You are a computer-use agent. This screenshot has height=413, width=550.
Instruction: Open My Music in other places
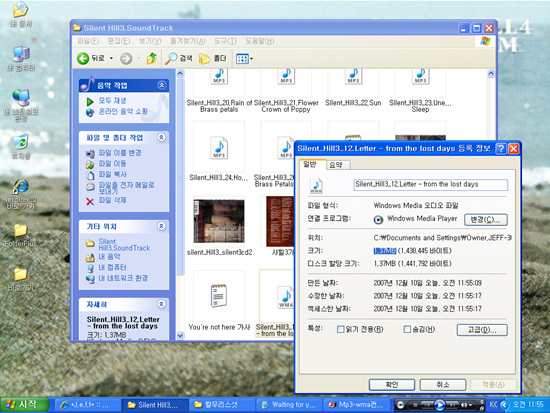(x=109, y=257)
